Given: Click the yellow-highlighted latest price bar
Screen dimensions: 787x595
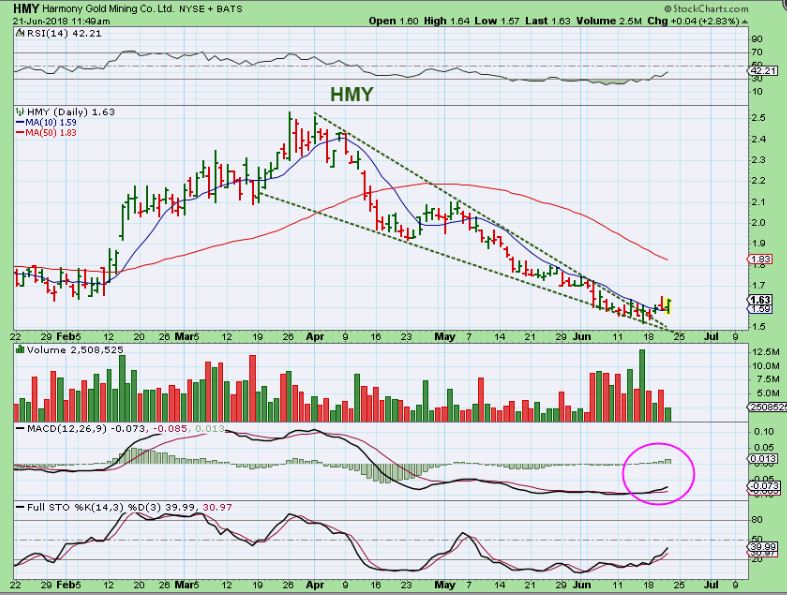Looking at the screenshot, I should (x=668, y=306).
